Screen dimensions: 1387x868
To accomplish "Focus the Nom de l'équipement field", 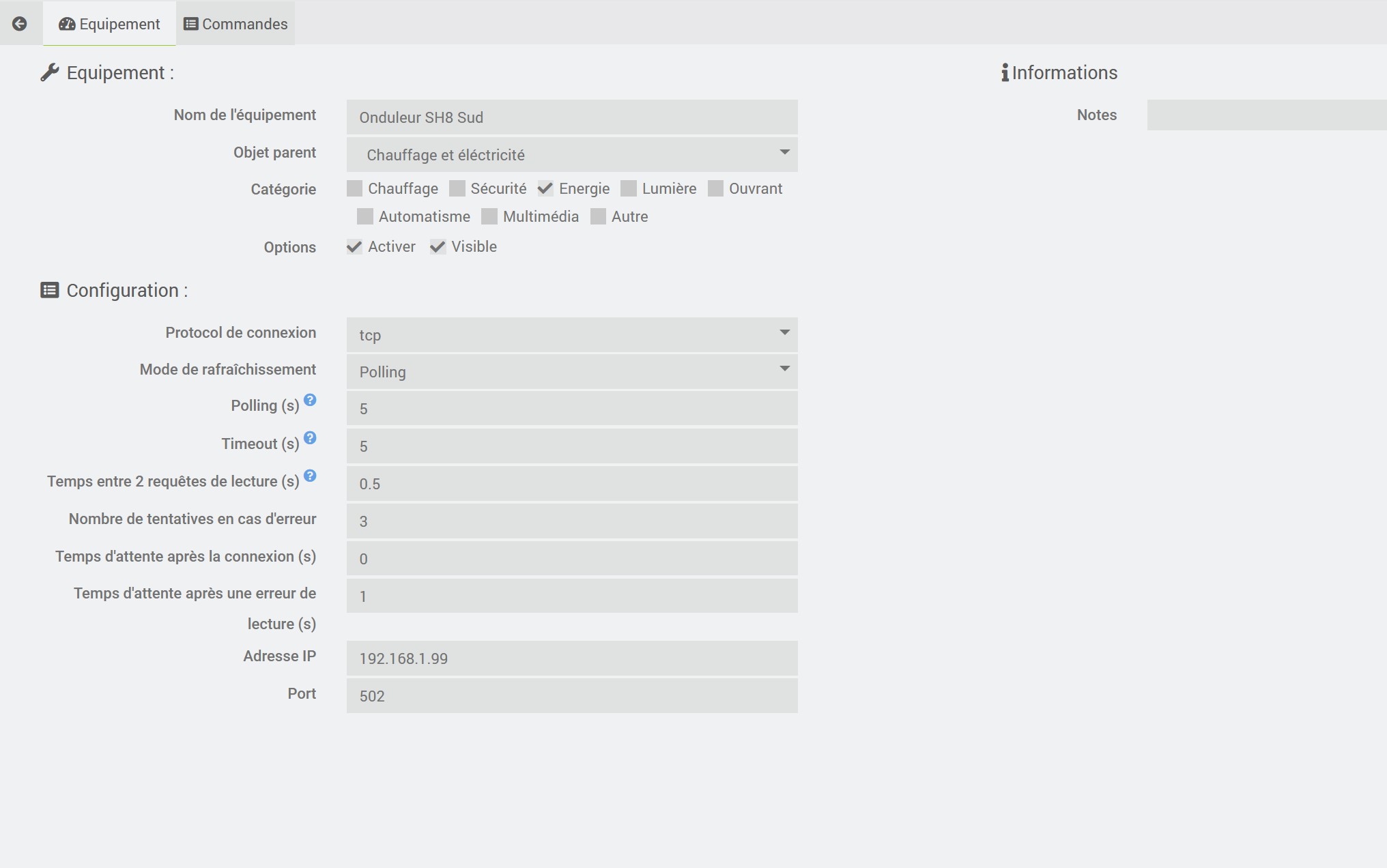I will pos(571,117).
